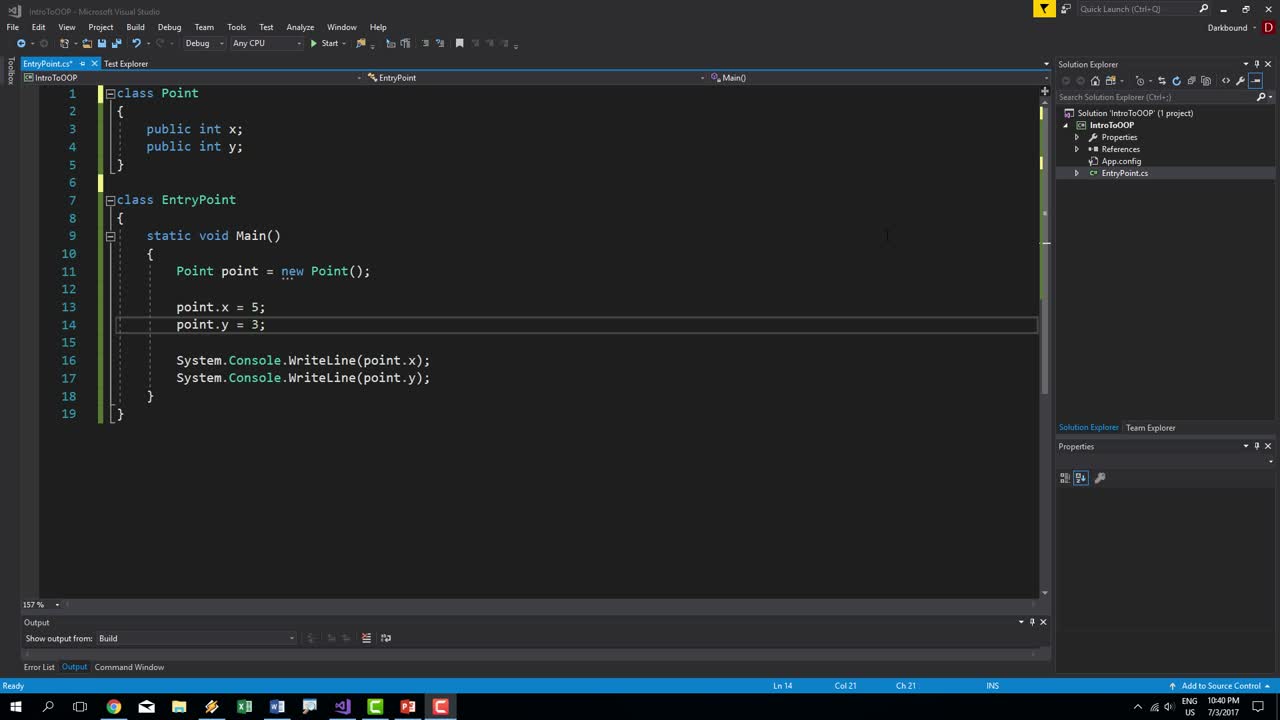The width and height of the screenshot is (1280, 720).
Task: Toggle Preview Selected Items in Solution Explorer
Action: tap(1256, 81)
